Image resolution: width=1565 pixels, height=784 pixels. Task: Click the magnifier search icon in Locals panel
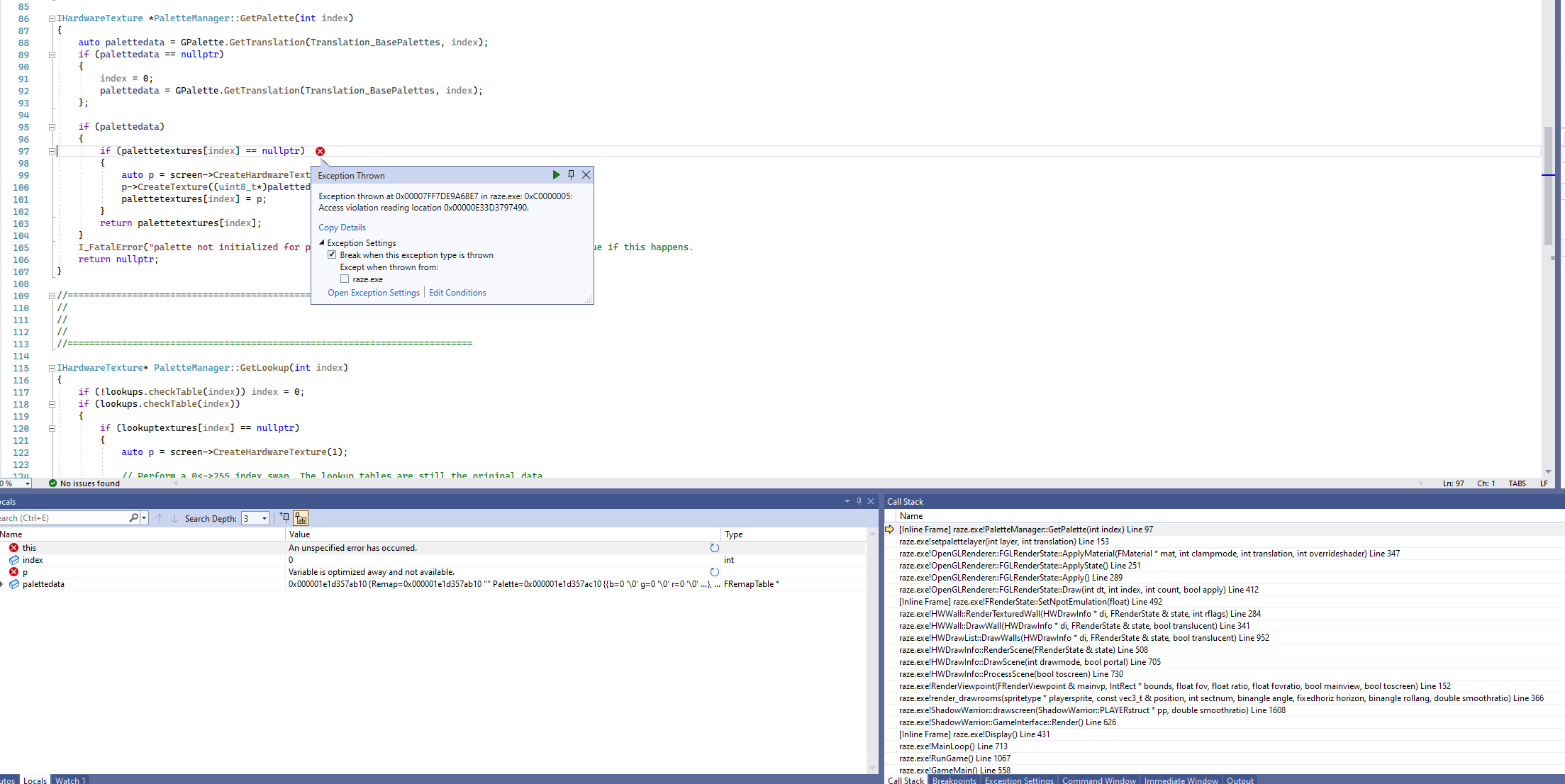pos(133,517)
